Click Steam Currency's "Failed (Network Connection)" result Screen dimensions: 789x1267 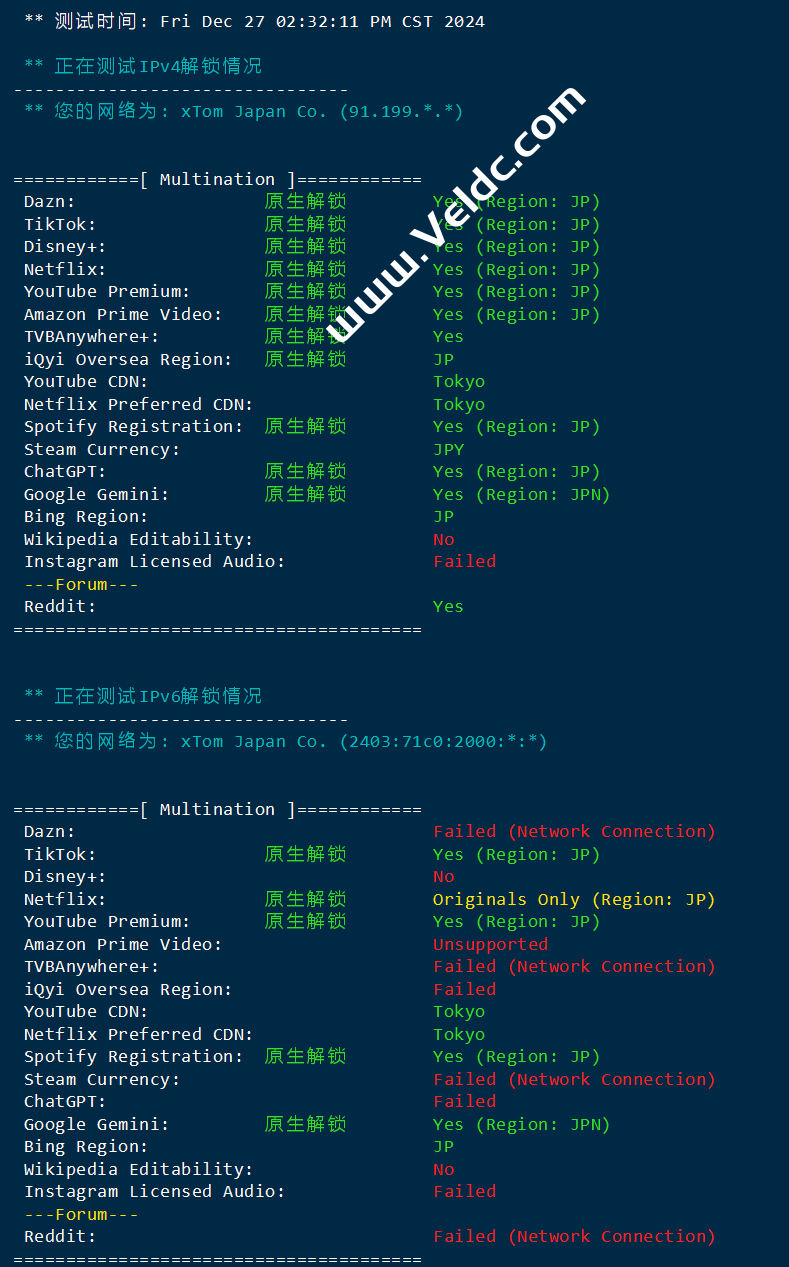pyautogui.click(x=574, y=1080)
